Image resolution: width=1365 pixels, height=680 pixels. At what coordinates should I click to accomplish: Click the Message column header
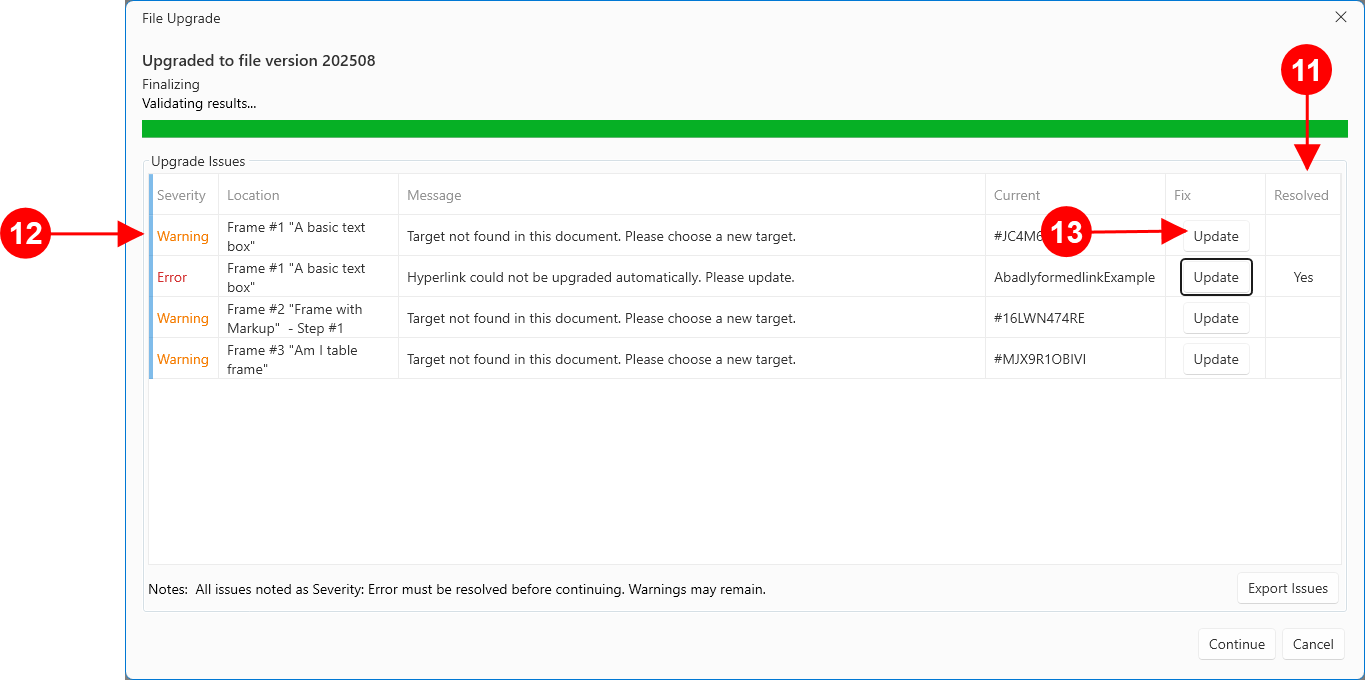point(434,195)
